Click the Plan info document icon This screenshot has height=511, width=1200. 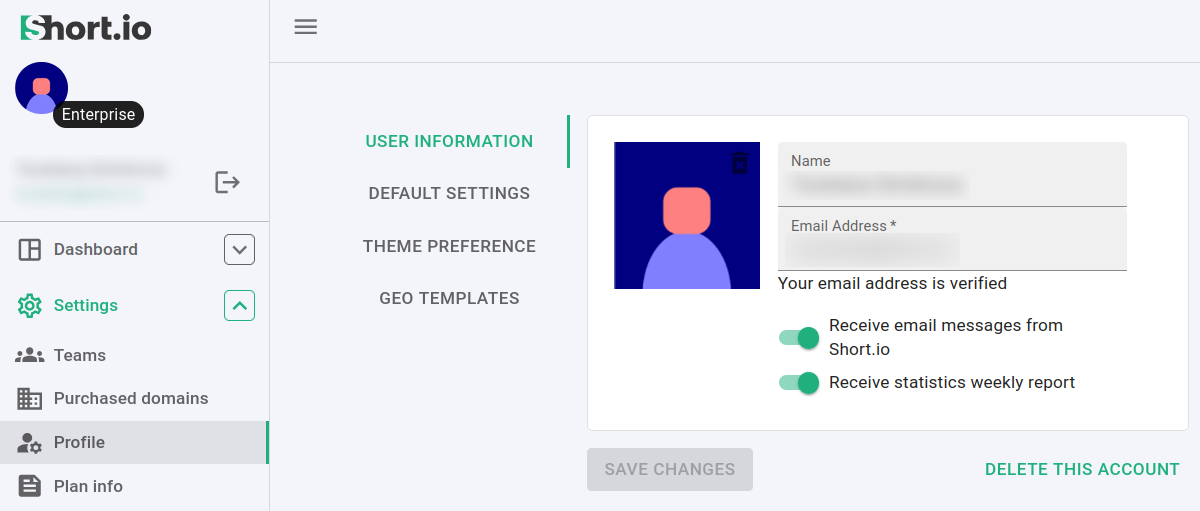(30, 487)
